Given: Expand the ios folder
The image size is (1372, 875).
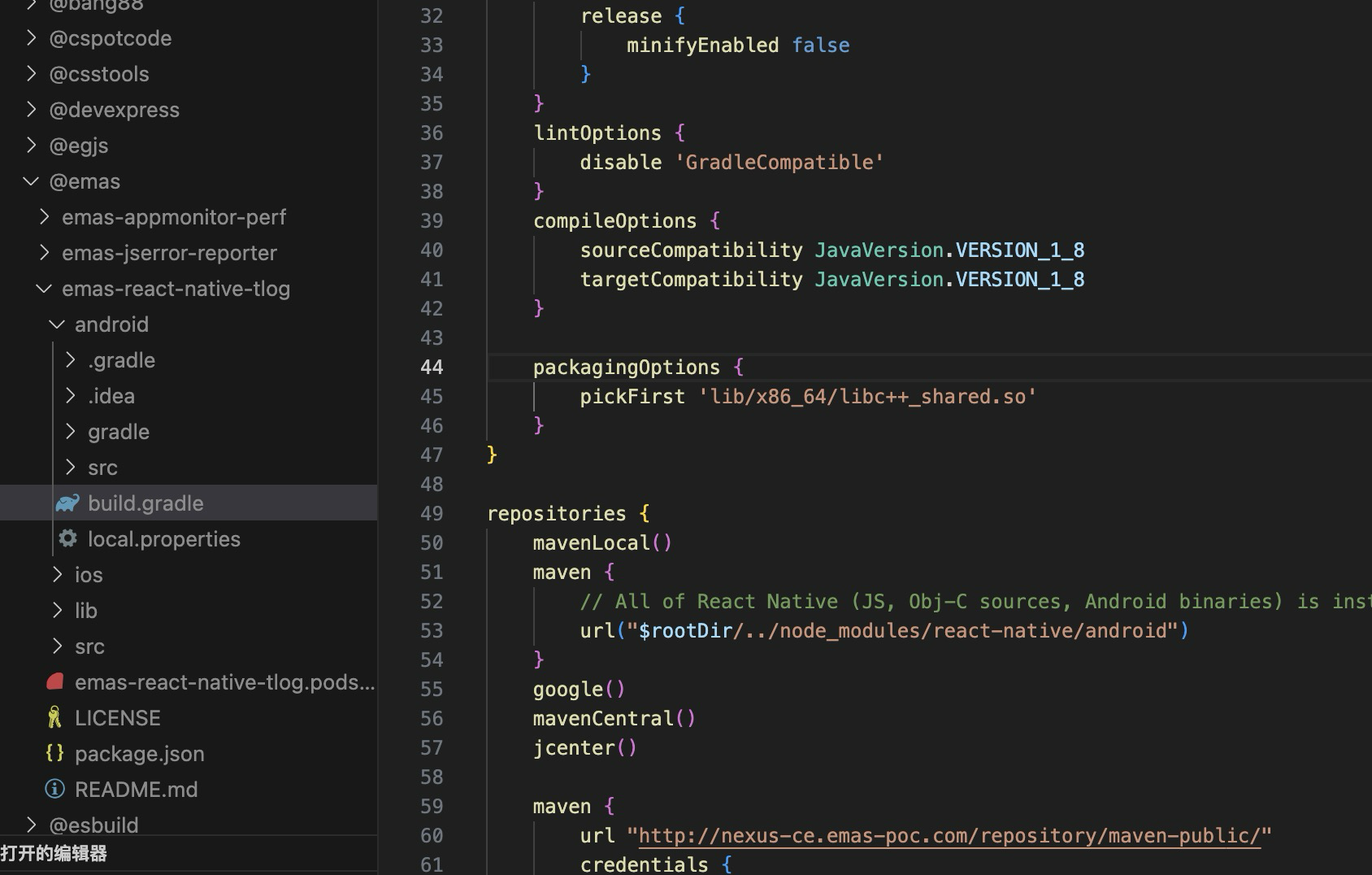Looking at the screenshot, I should [57, 575].
